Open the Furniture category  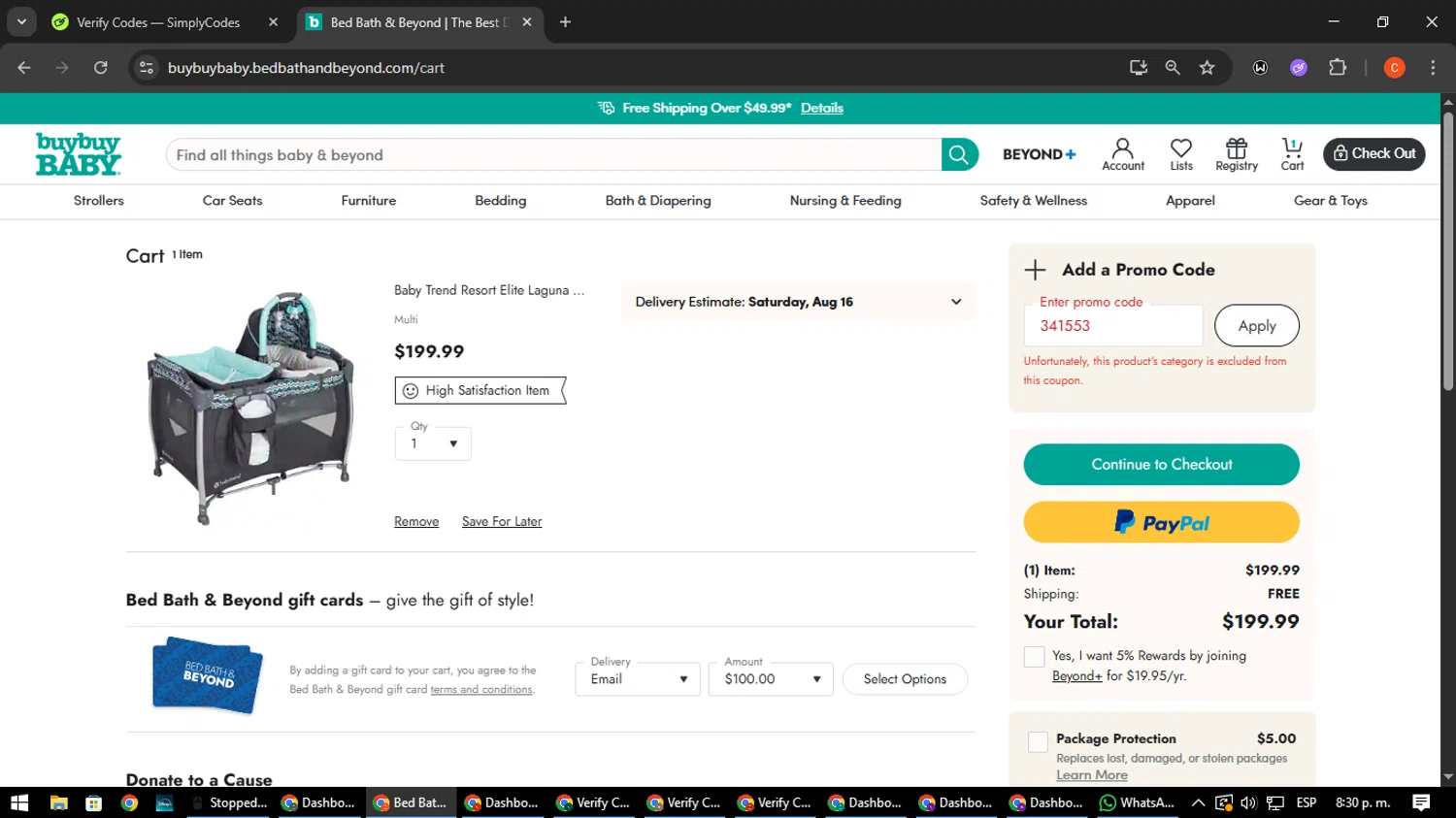pos(369,201)
